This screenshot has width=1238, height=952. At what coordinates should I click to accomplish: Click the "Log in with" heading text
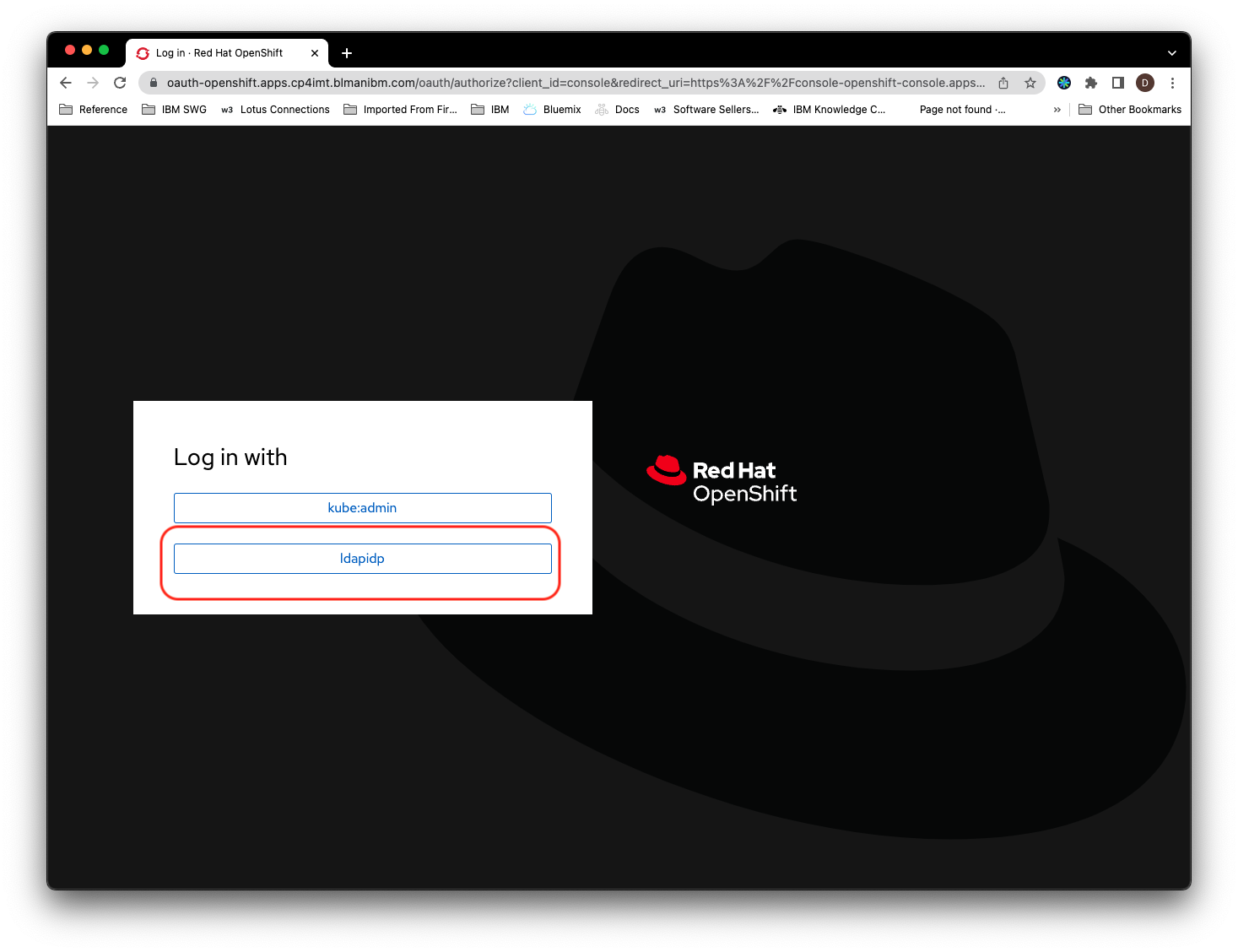point(230,457)
